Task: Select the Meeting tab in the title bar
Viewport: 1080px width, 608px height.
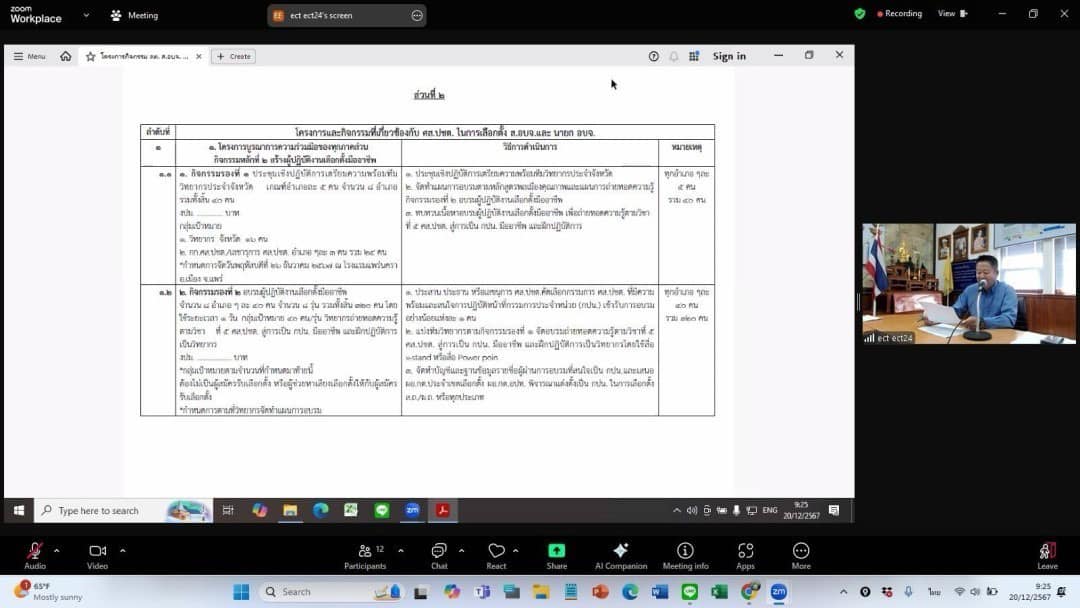Action: click(x=135, y=15)
